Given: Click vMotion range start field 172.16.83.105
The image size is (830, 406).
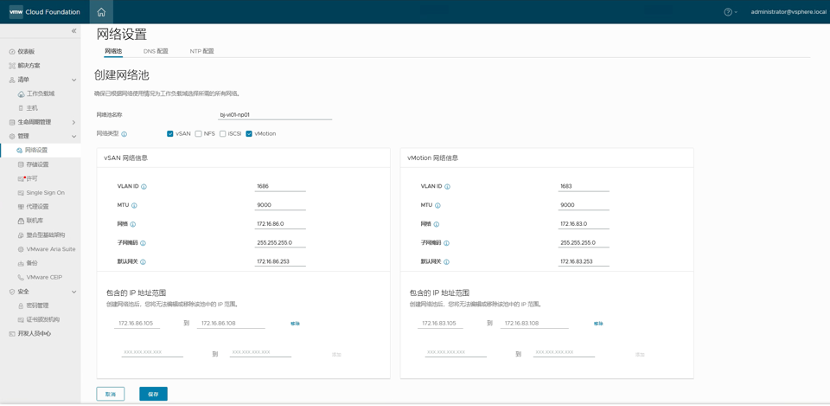Looking at the screenshot, I should tap(440, 323).
